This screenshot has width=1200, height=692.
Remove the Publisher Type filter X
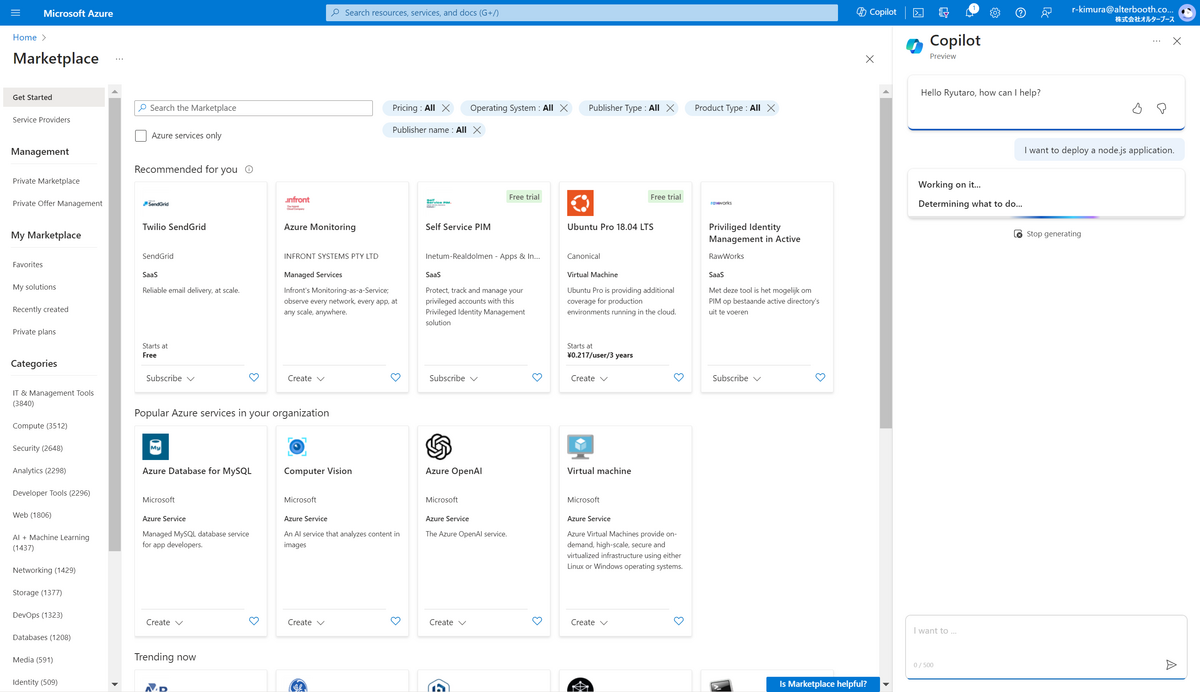670,108
